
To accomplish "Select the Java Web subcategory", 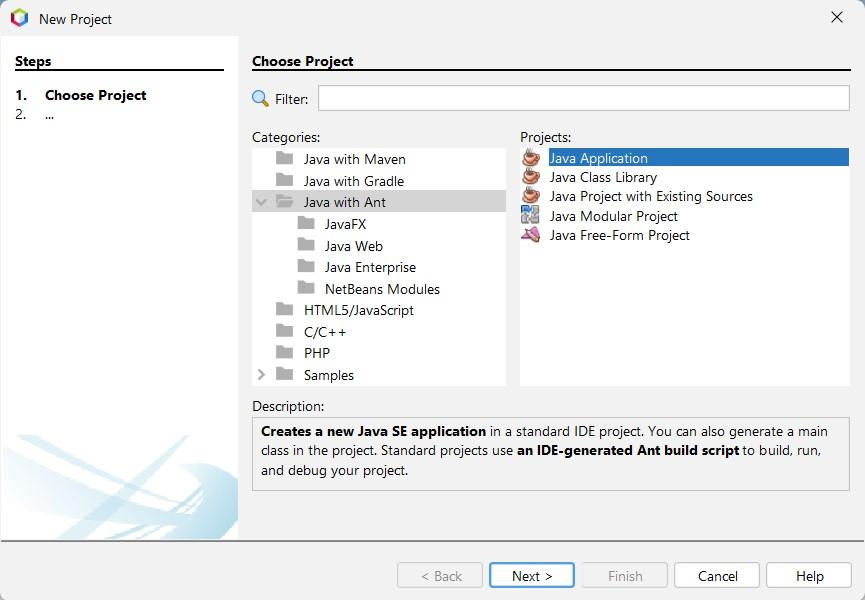I will coord(354,246).
